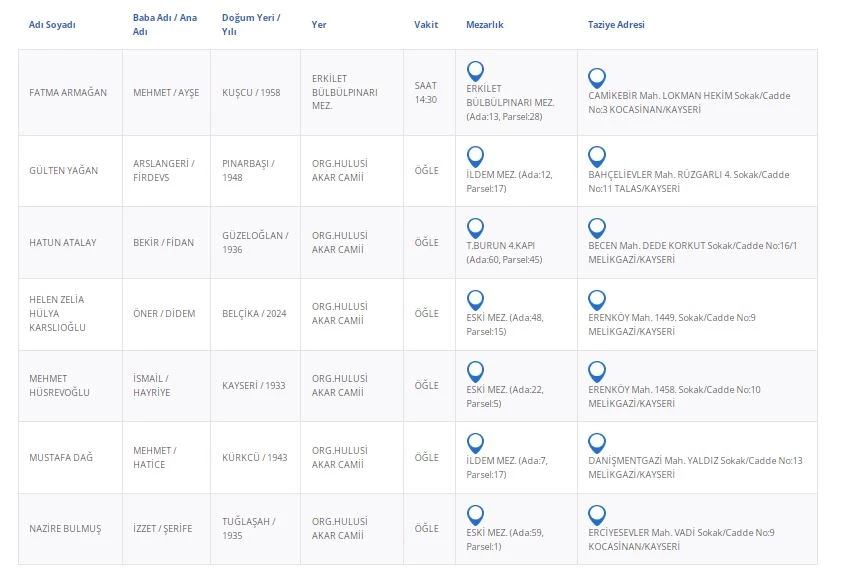Click the Taziye Adresi column header
The width and height of the screenshot is (845, 577).
tap(616, 25)
